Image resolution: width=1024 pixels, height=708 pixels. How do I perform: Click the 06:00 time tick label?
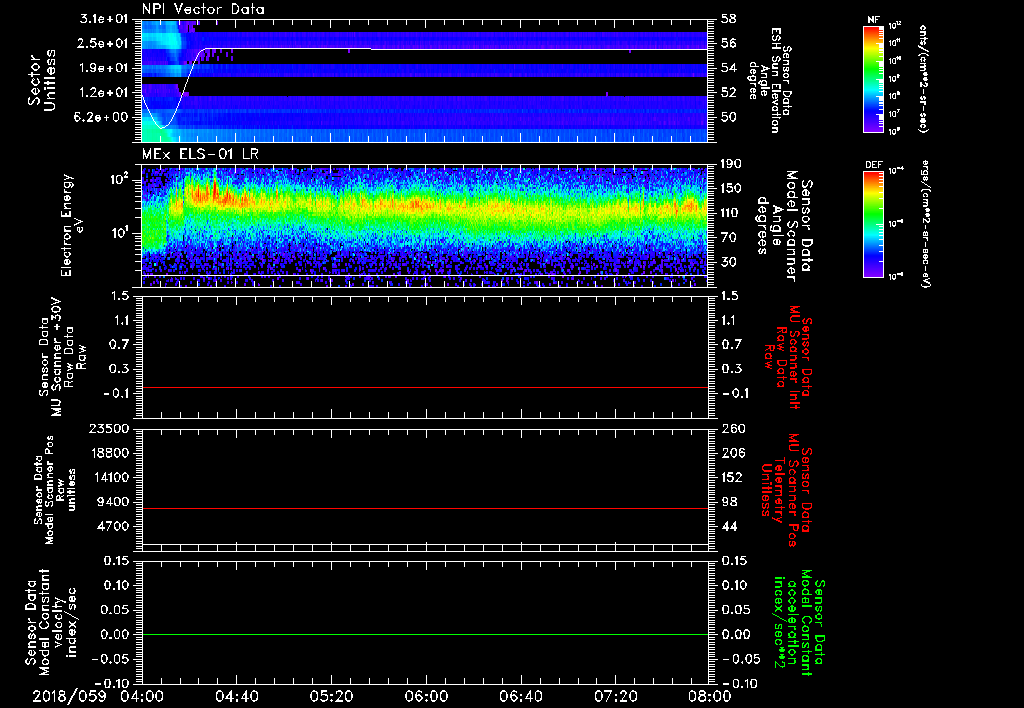click(x=425, y=696)
